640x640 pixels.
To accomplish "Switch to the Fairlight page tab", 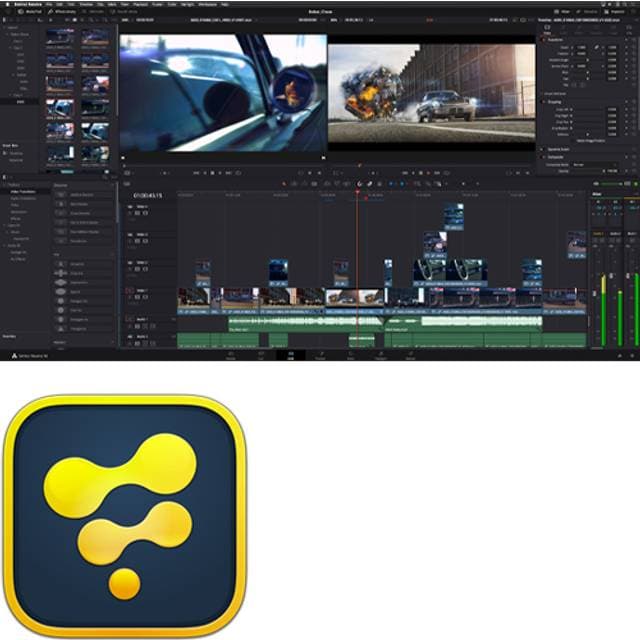I will (380, 355).
